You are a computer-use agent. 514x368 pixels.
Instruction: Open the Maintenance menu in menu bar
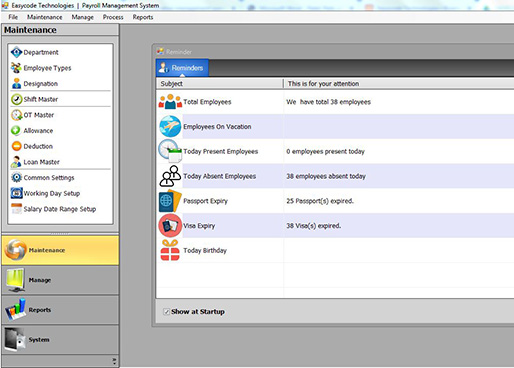pos(45,17)
